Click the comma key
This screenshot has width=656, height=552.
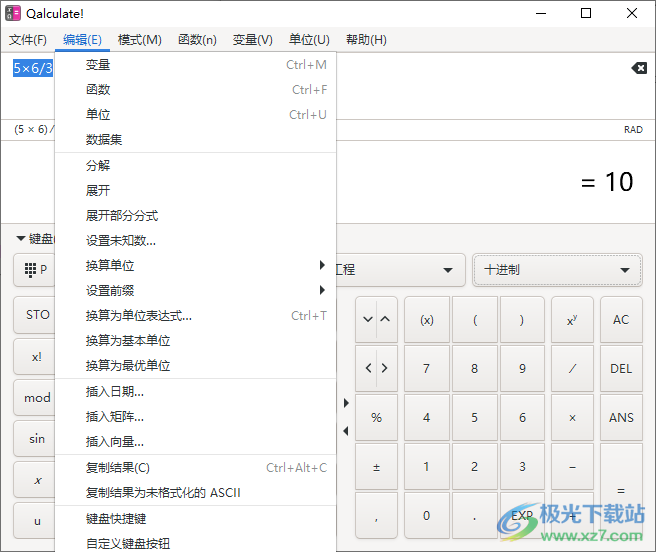(376, 516)
